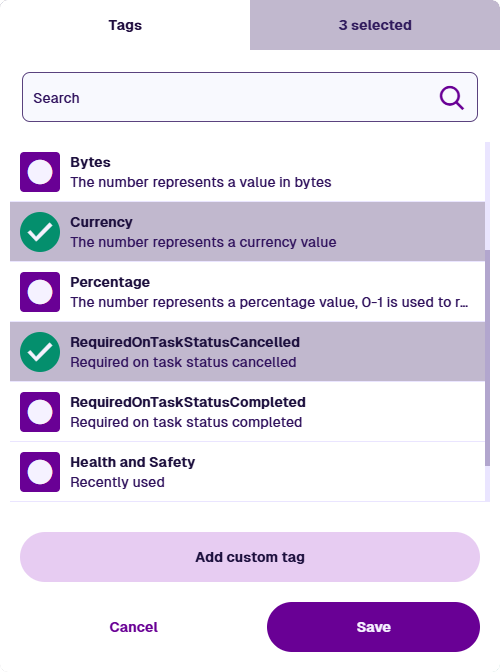Select the Bytes tag title text
The width and height of the screenshot is (500, 672).
[x=90, y=162]
